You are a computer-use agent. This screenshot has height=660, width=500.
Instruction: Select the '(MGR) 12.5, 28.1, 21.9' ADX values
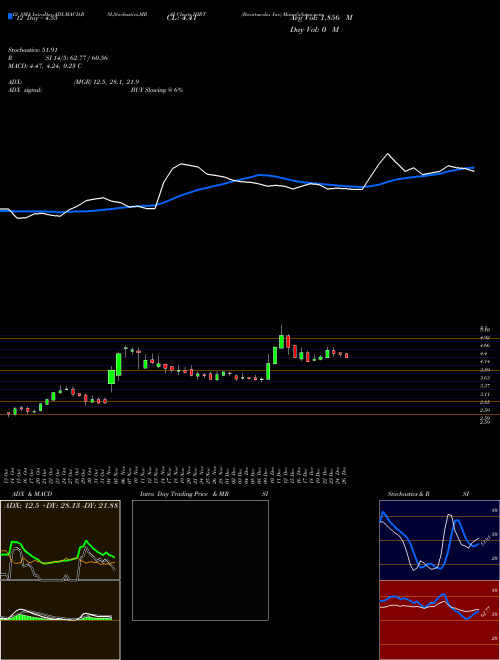(x=106, y=82)
